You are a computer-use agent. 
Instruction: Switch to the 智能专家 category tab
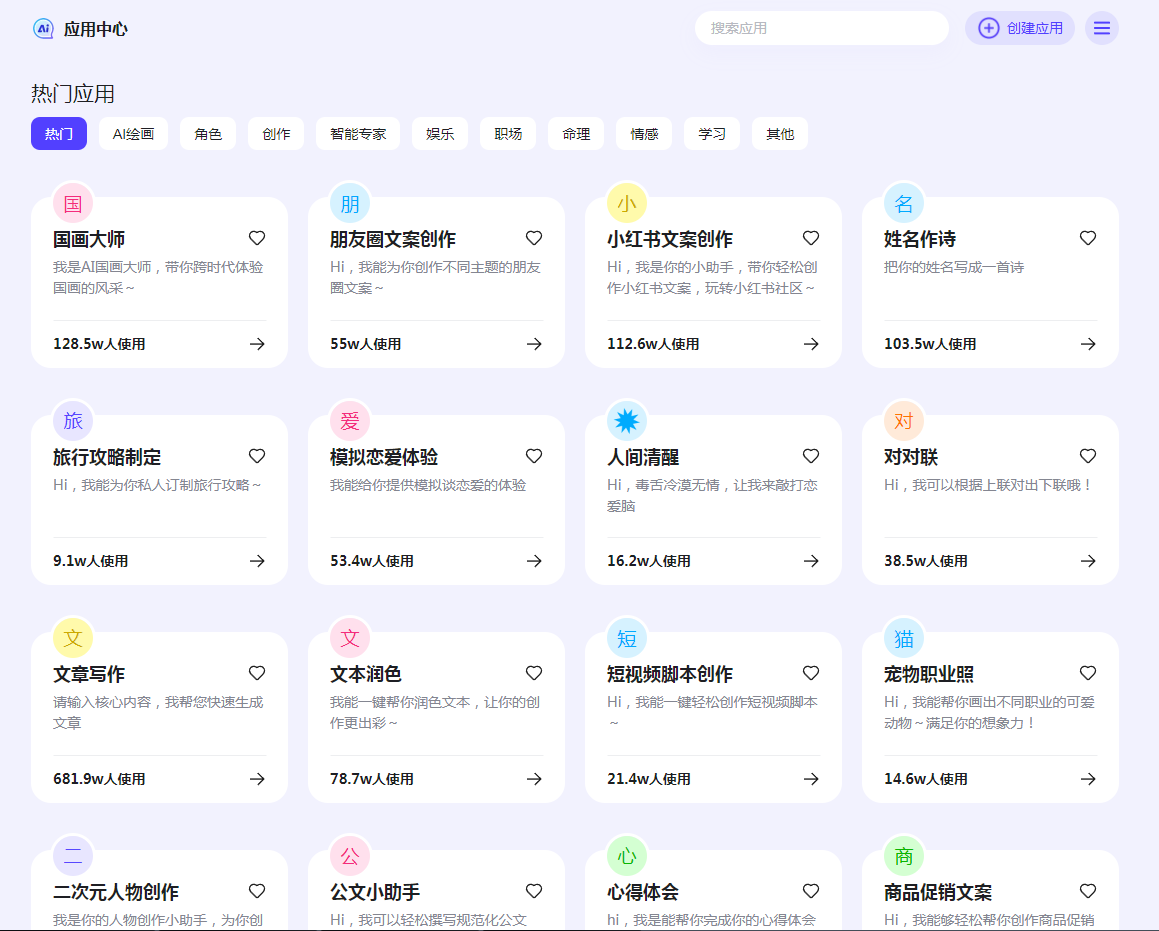pos(358,134)
